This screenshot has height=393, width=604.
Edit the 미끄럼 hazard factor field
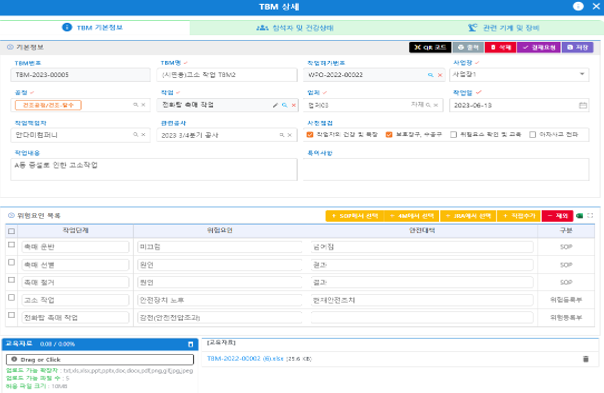[220, 247]
